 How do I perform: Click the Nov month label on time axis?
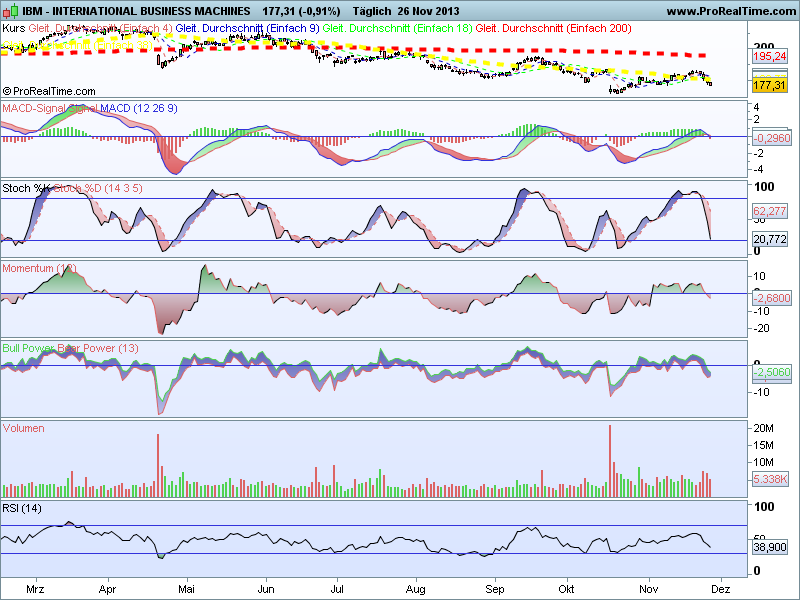pos(648,589)
